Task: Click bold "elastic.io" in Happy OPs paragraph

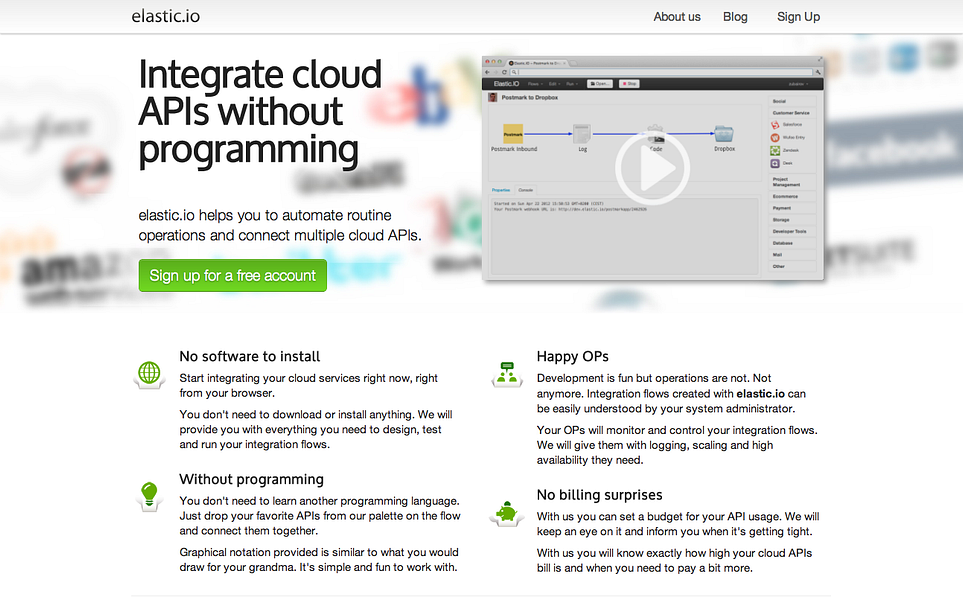Action: click(760, 394)
